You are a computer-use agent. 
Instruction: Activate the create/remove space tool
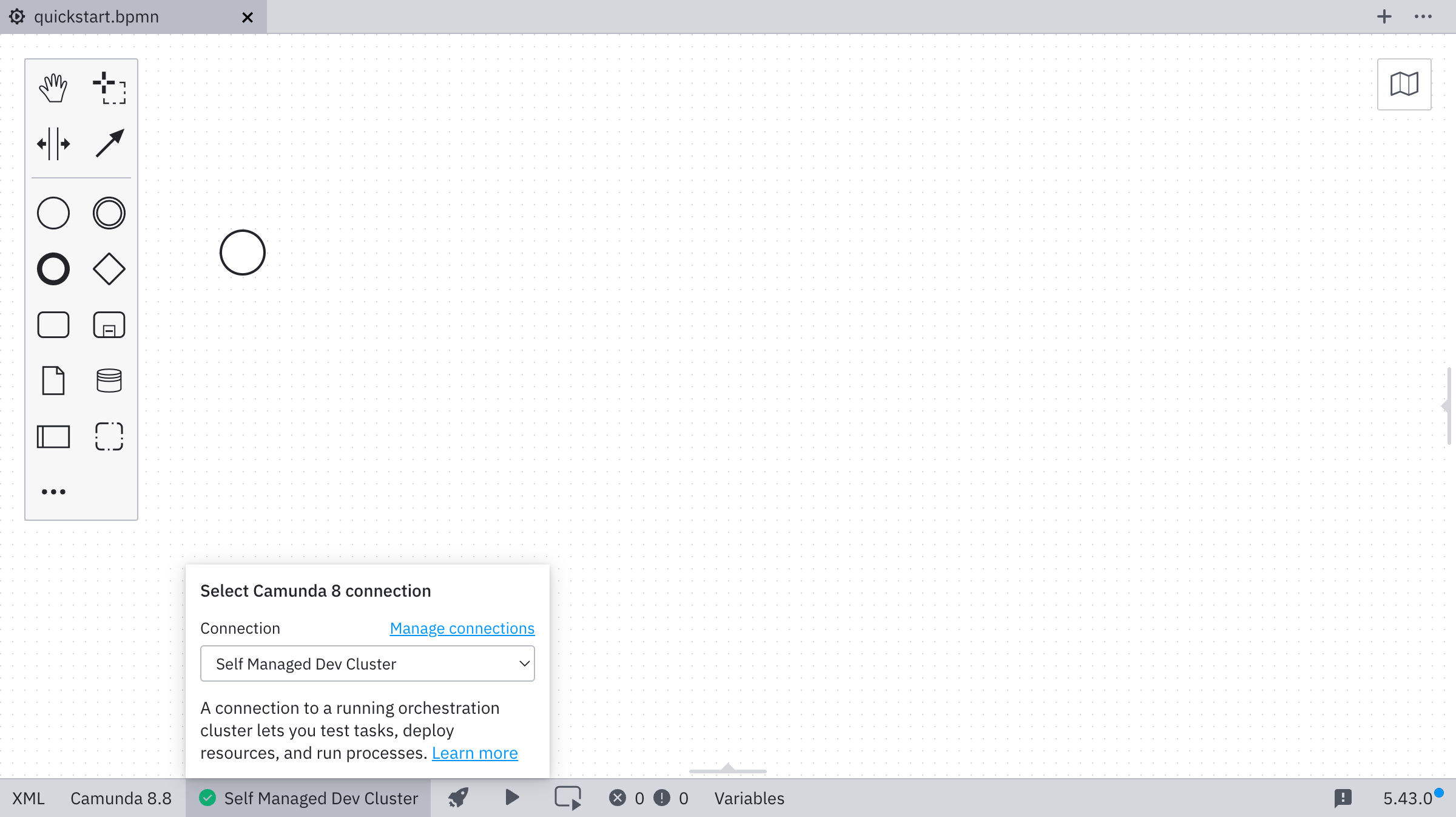[x=53, y=144]
